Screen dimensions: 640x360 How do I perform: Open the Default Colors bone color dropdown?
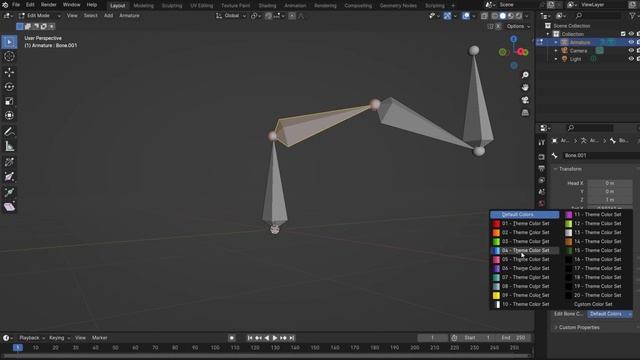coord(610,314)
